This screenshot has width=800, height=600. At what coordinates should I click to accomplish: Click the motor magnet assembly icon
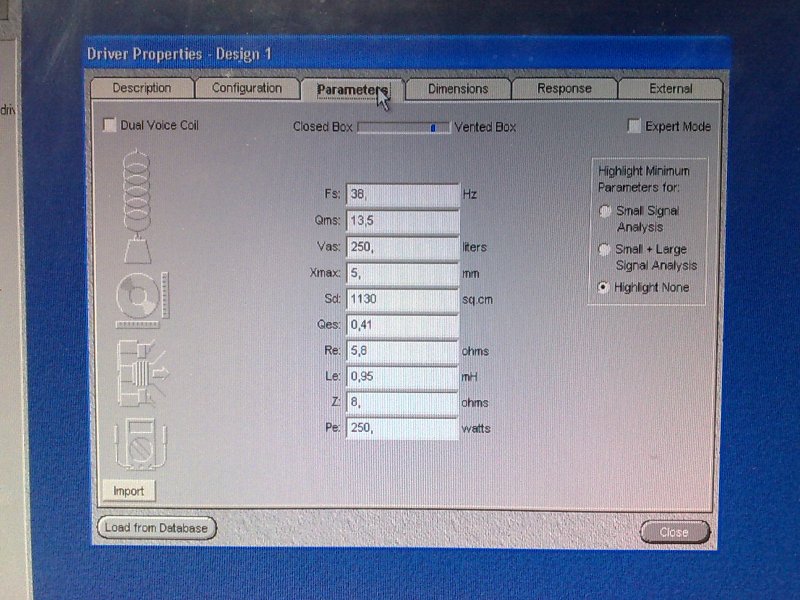click(x=142, y=373)
